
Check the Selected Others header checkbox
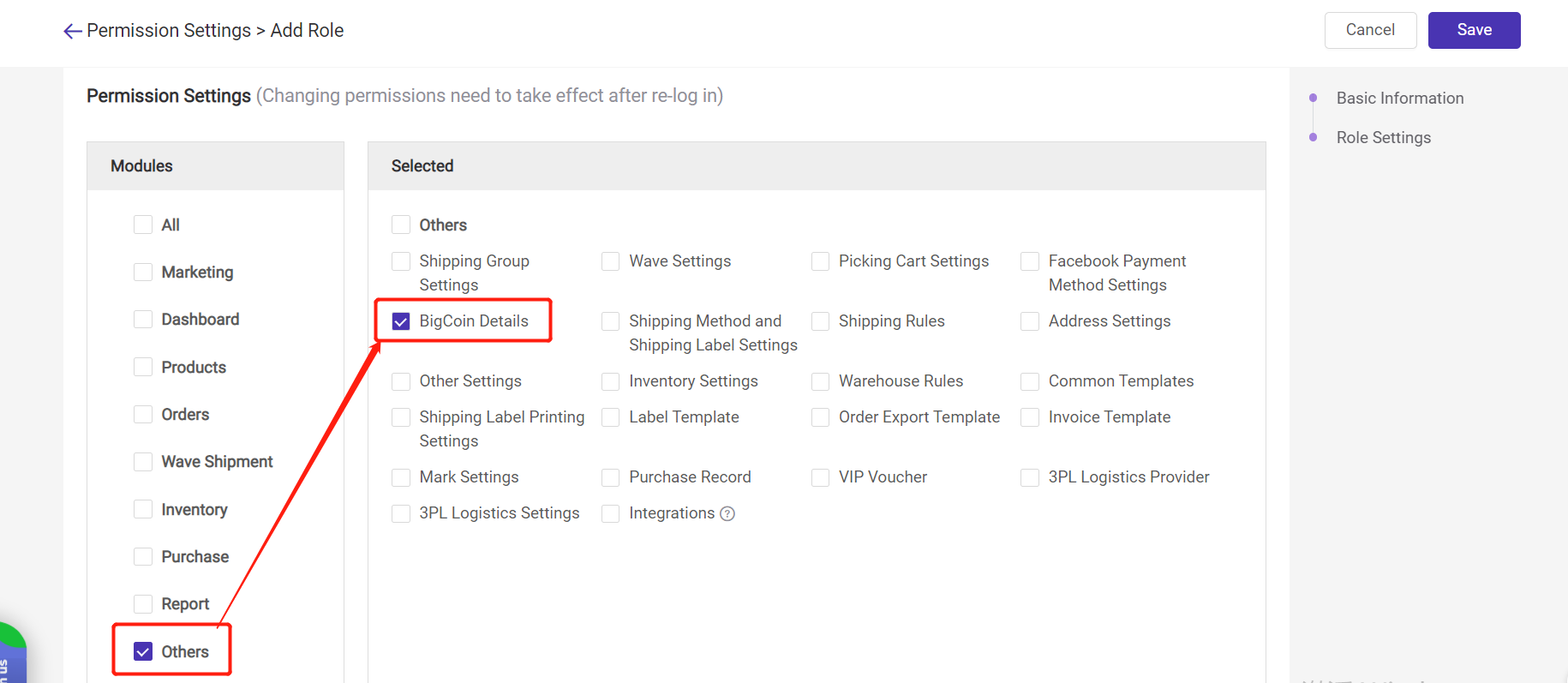click(x=401, y=225)
